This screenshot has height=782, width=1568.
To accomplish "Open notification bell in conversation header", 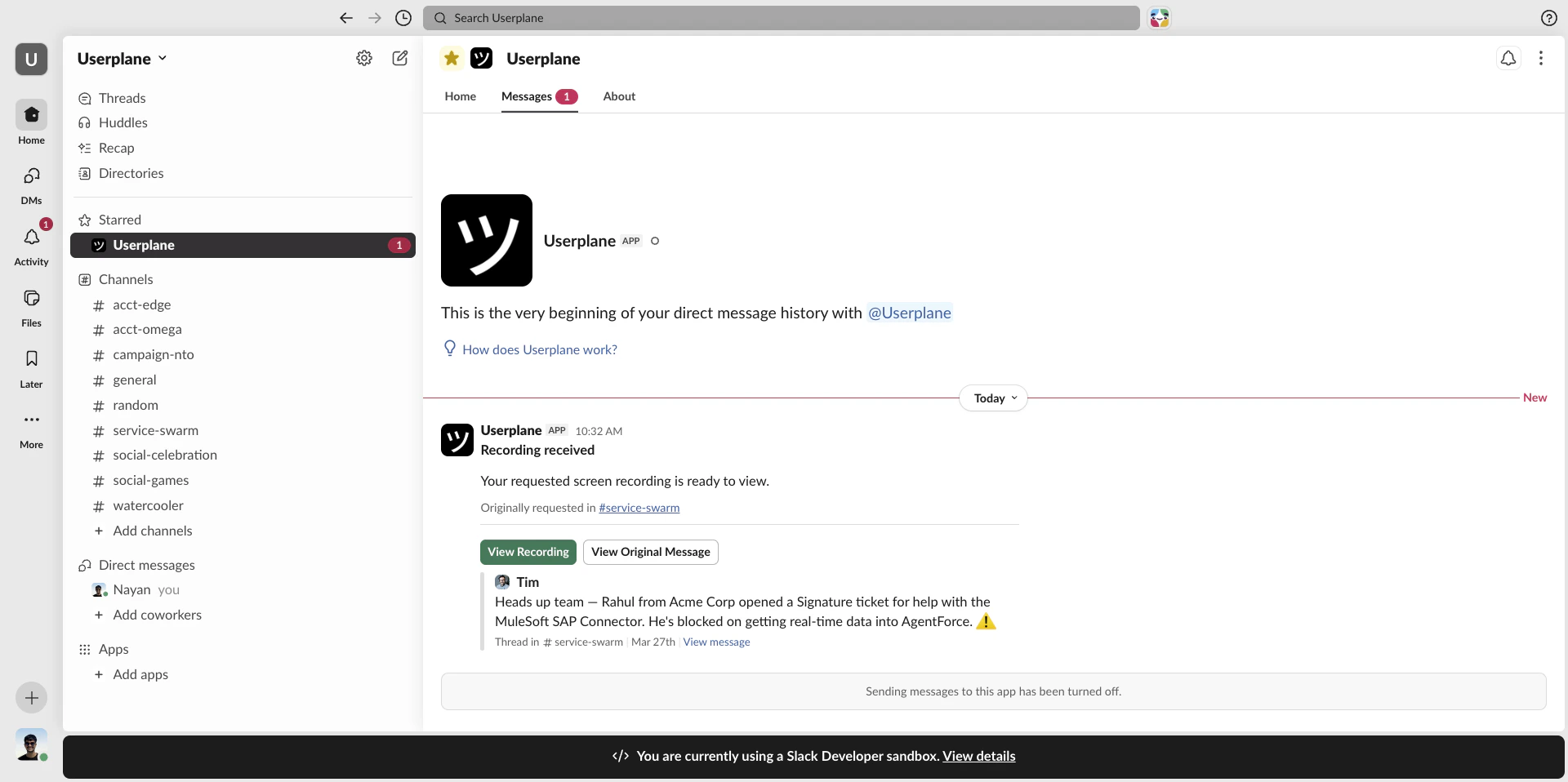I will (x=1508, y=58).
